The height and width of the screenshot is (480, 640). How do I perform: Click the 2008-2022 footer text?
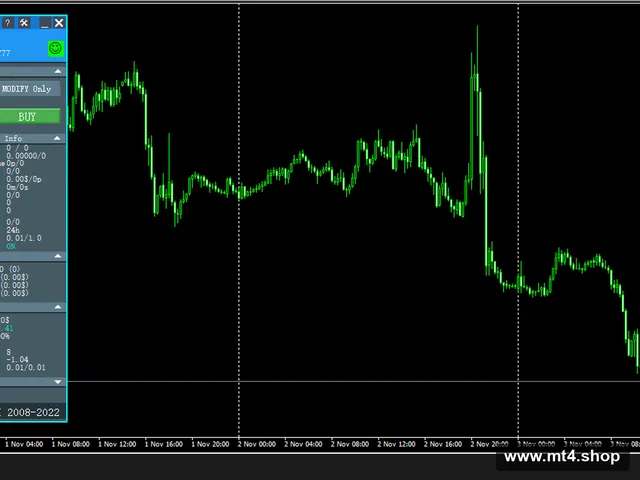33,412
